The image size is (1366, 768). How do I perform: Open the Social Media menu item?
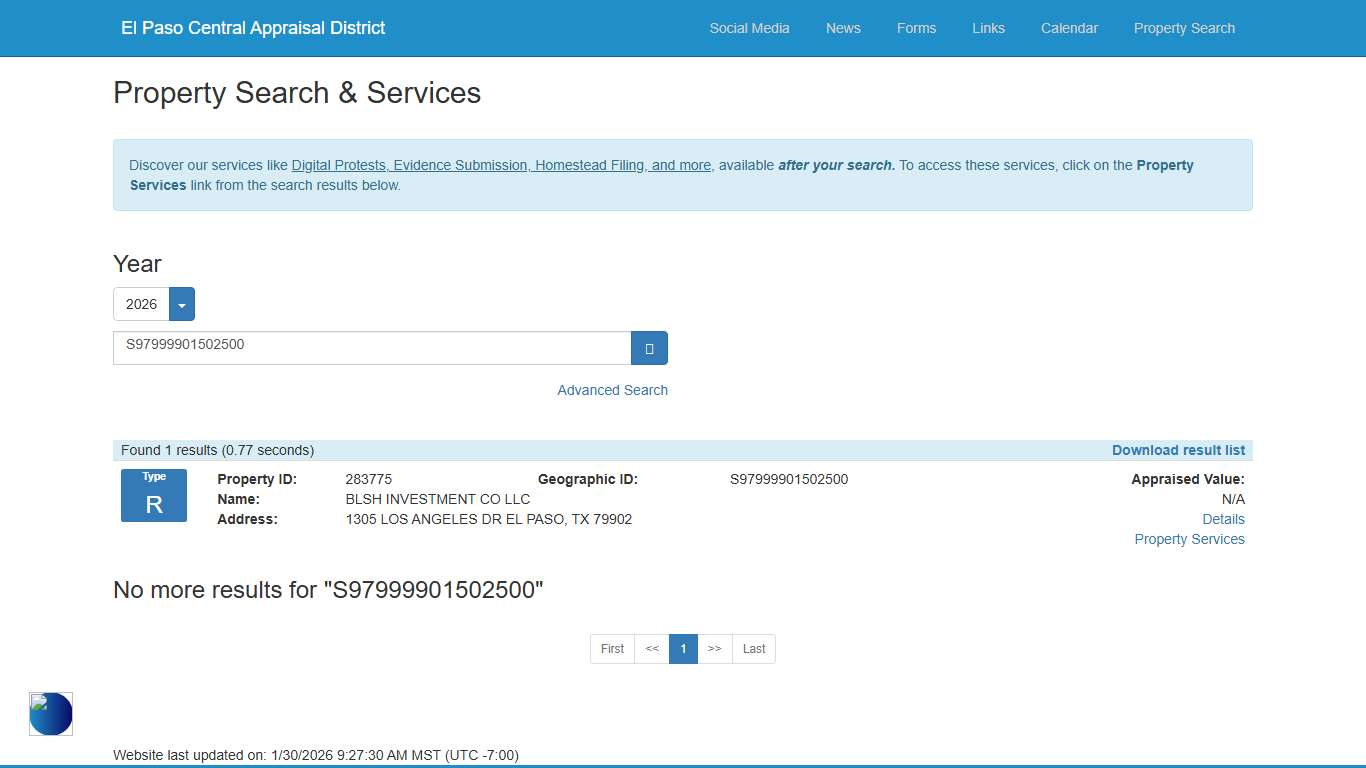749,28
